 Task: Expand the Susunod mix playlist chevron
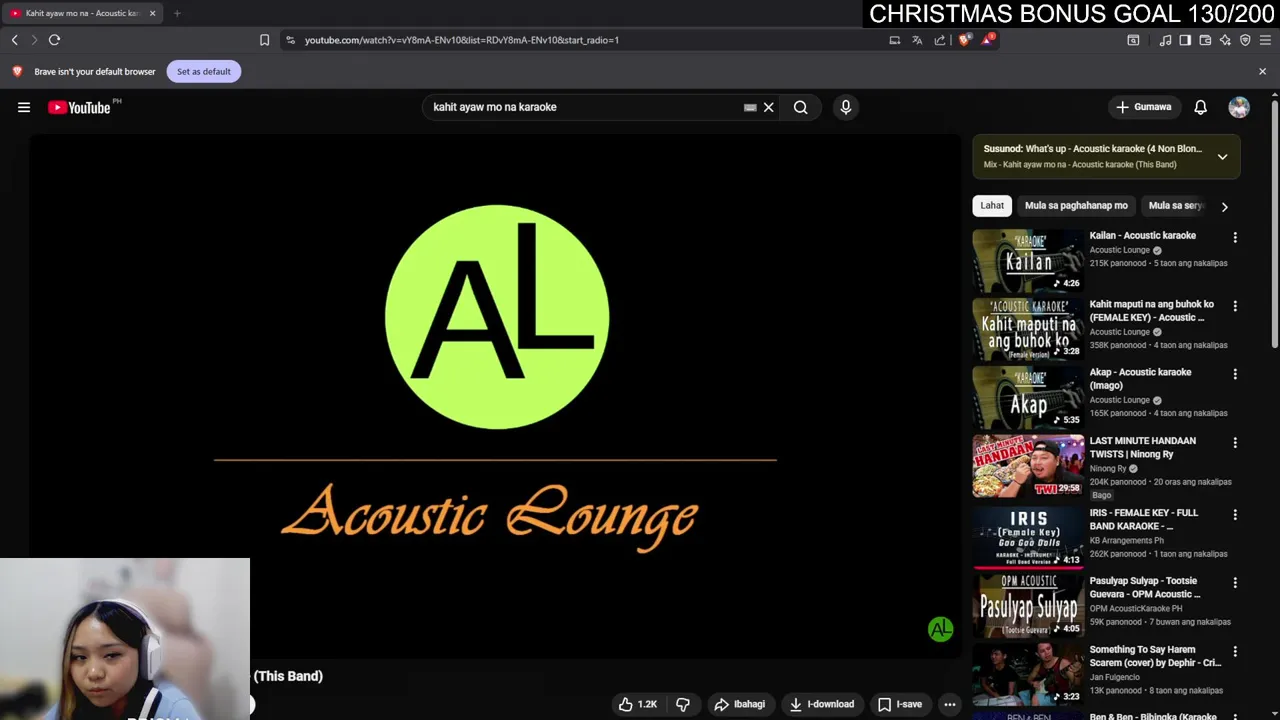(x=1222, y=157)
